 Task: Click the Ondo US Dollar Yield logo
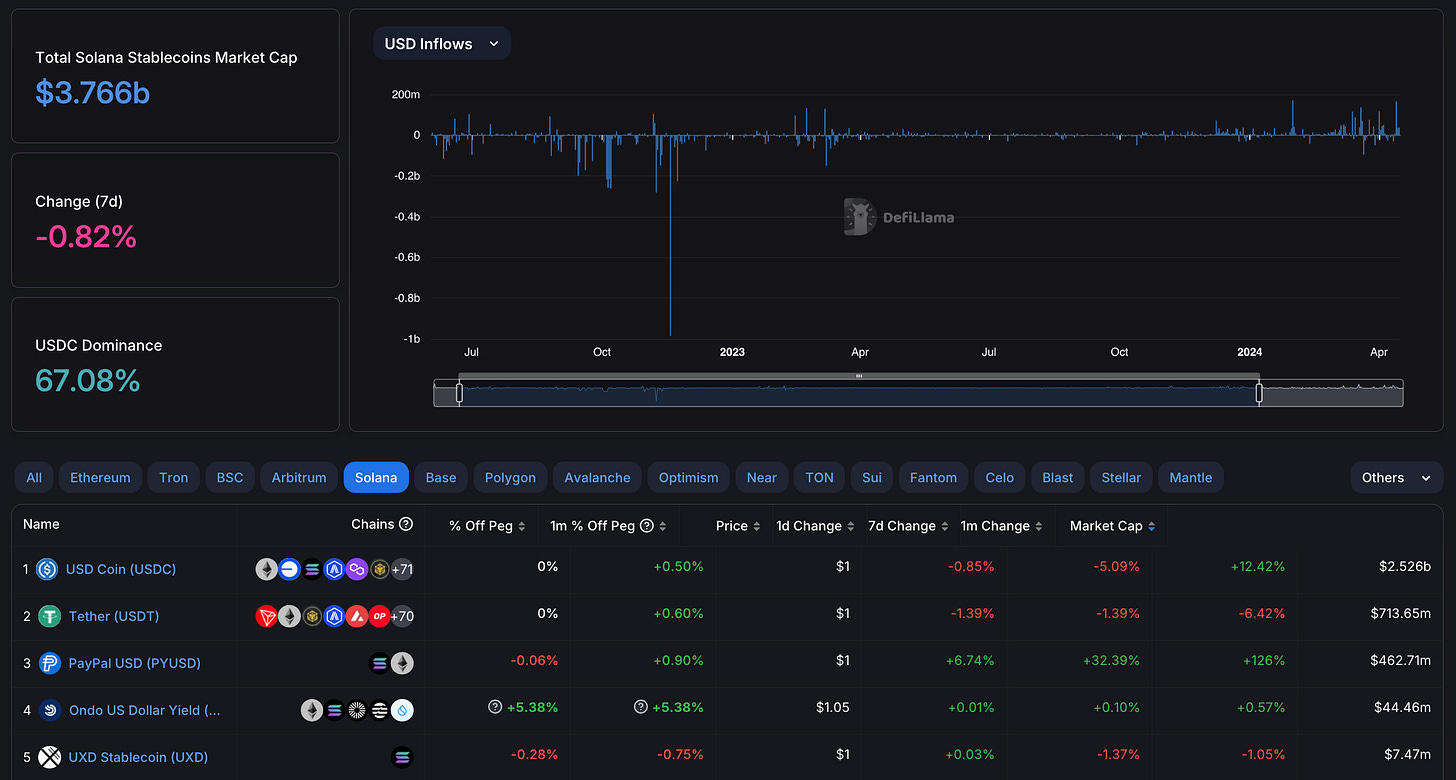(x=49, y=710)
